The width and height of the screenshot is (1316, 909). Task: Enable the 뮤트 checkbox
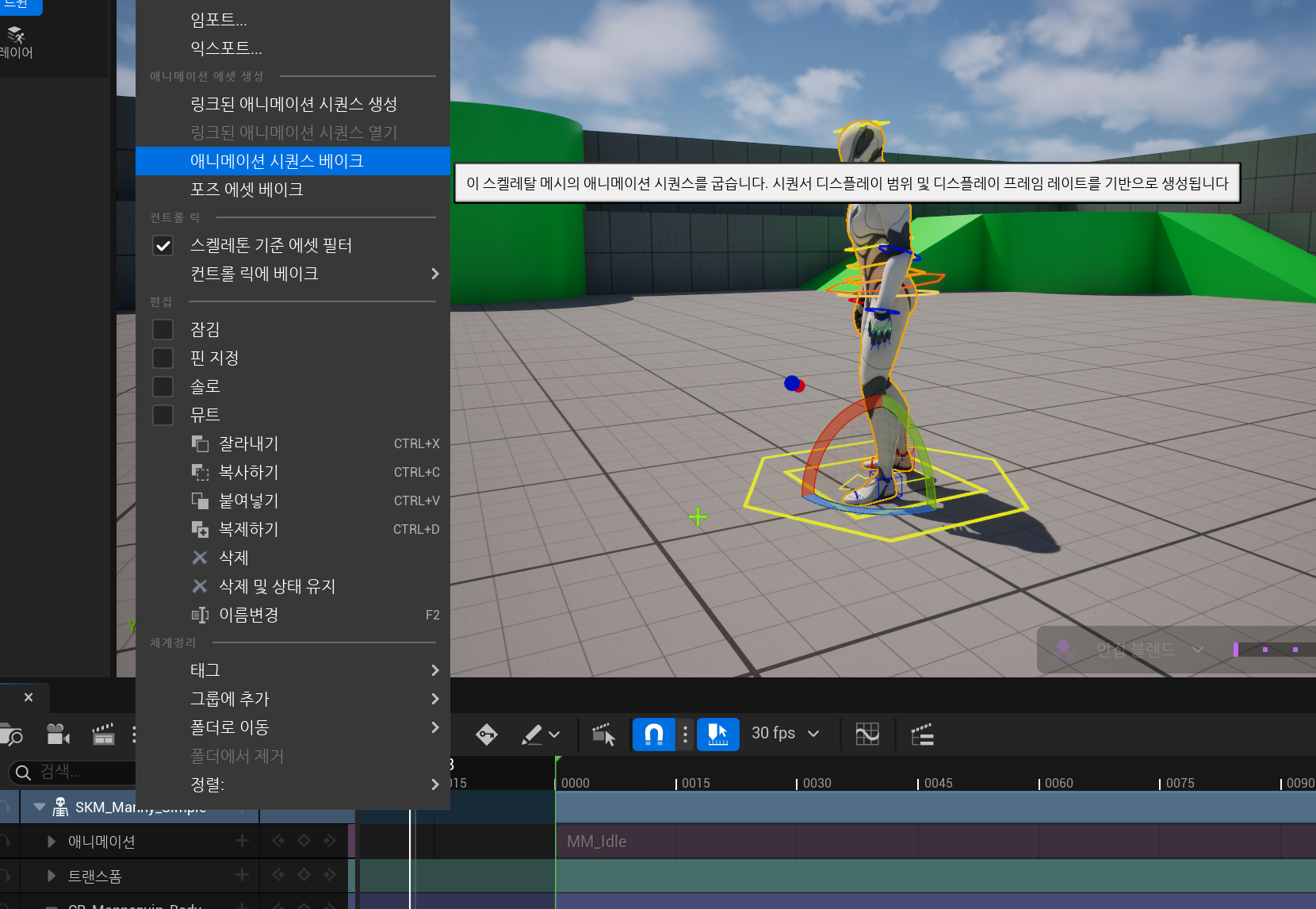pyautogui.click(x=163, y=415)
